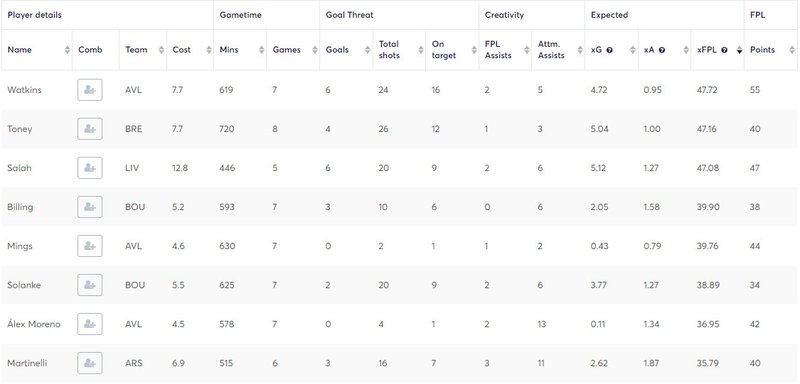This screenshot has width=800, height=384.
Task: Add Solanke via the Comb icon
Action: pos(90,285)
